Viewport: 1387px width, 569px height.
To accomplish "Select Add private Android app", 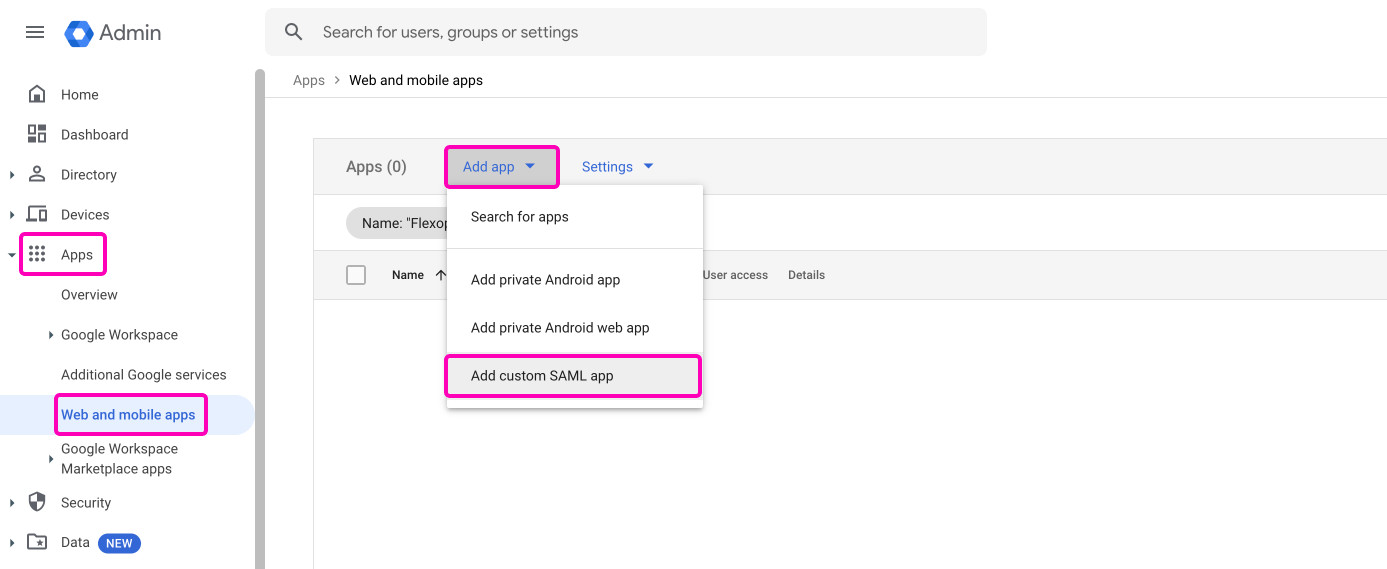I will (545, 280).
